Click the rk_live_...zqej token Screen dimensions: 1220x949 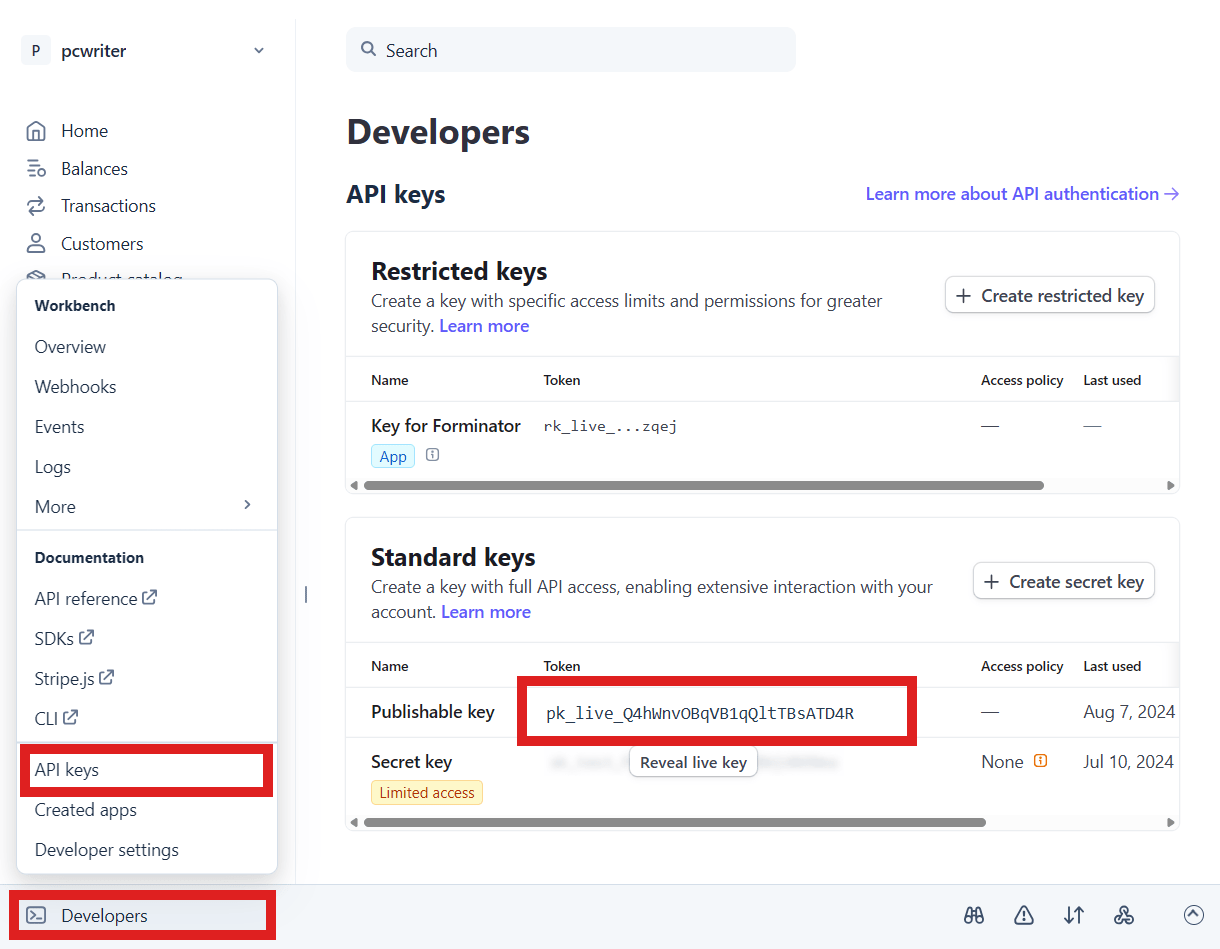click(x=610, y=426)
